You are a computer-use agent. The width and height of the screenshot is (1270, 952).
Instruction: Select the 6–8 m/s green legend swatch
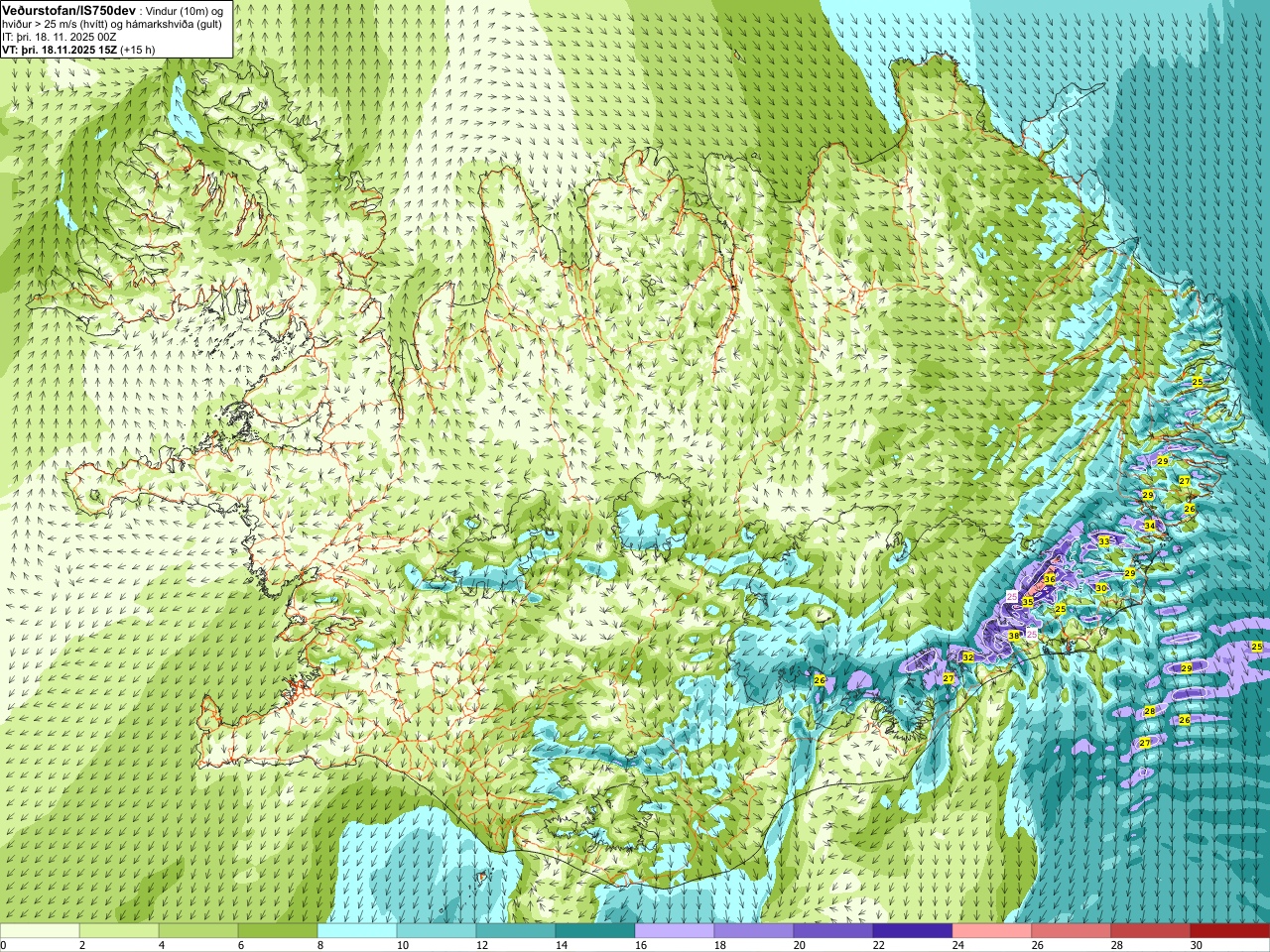(x=278, y=931)
